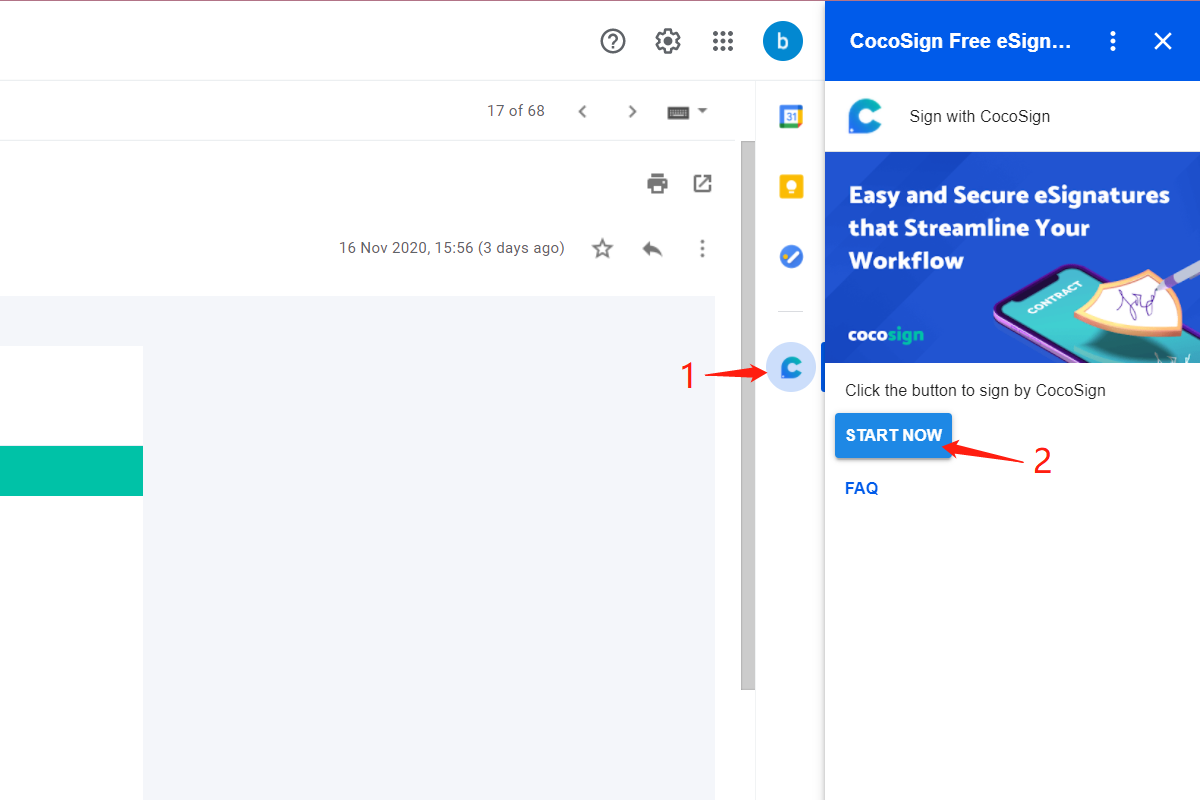1200x800 pixels.
Task: Open Gmail settings gear
Action: pos(668,41)
